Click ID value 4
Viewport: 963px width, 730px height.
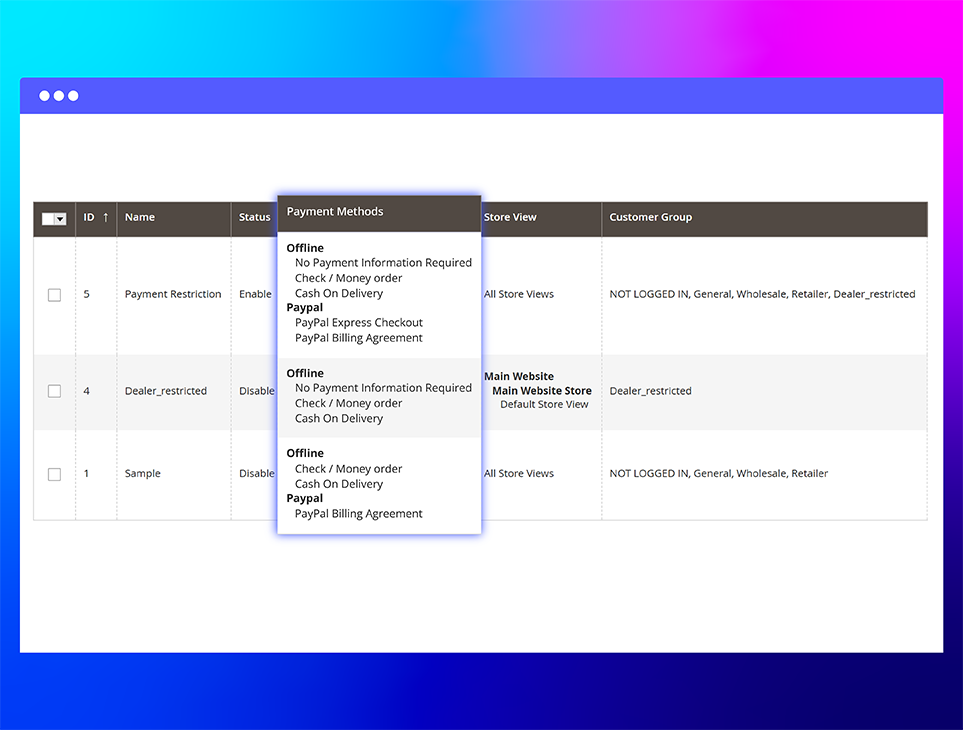(87, 391)
